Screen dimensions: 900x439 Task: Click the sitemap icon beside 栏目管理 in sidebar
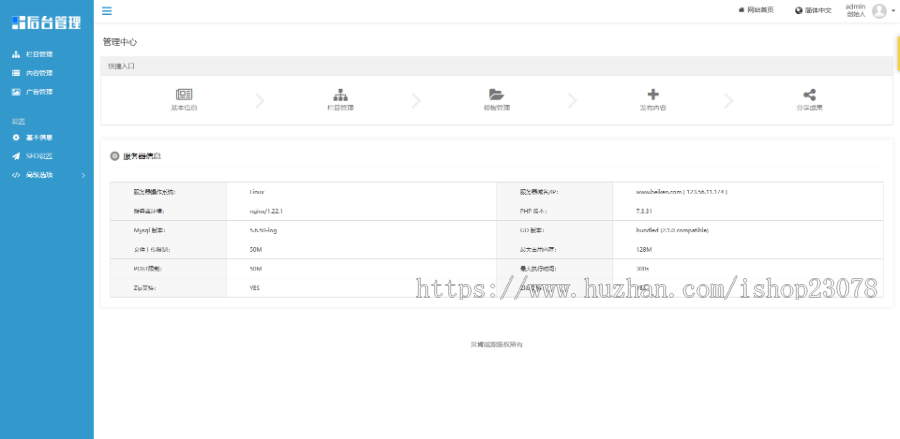(x=16, y=55)
